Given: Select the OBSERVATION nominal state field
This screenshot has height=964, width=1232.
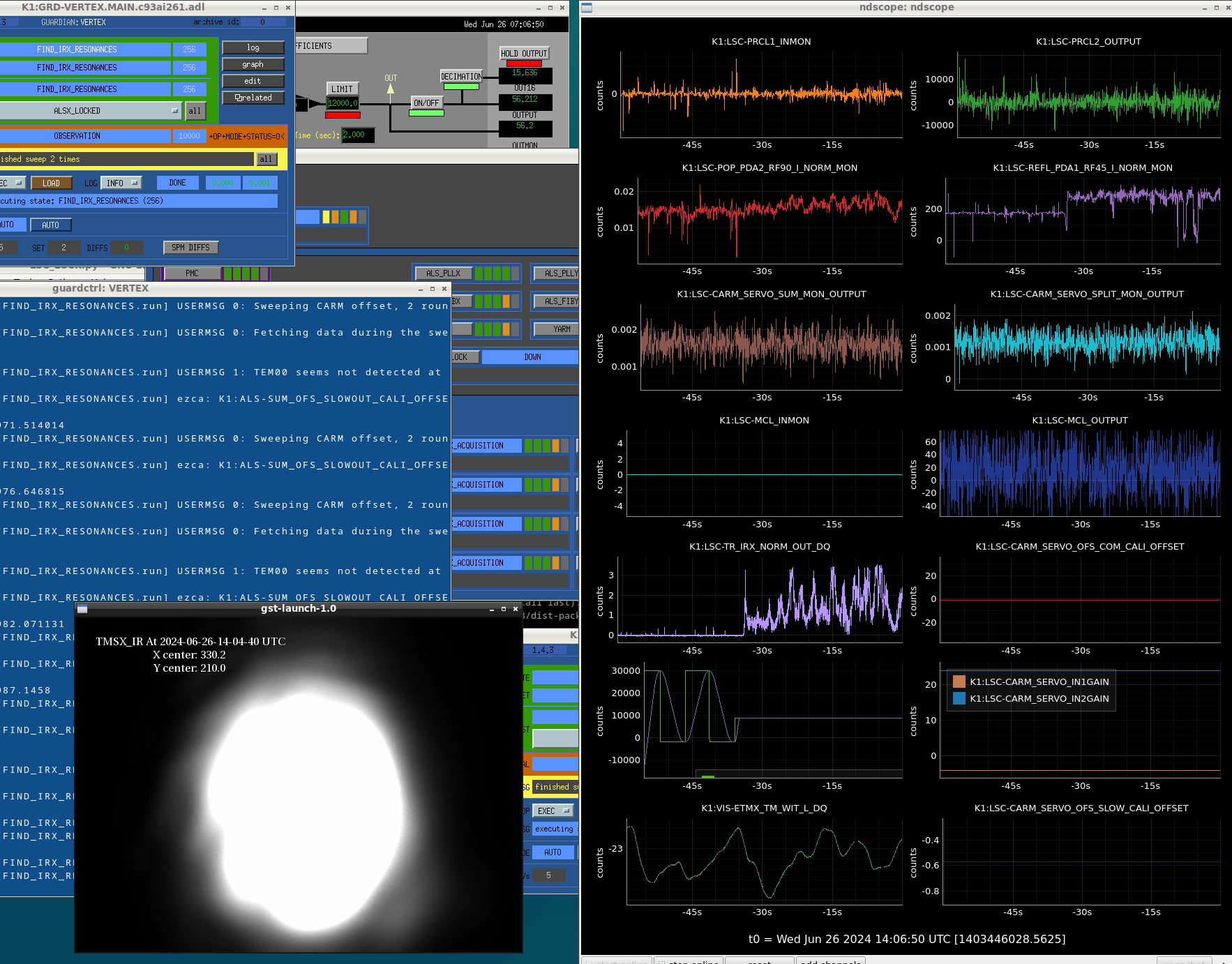Looking at the screenshot, I should 85,136.
